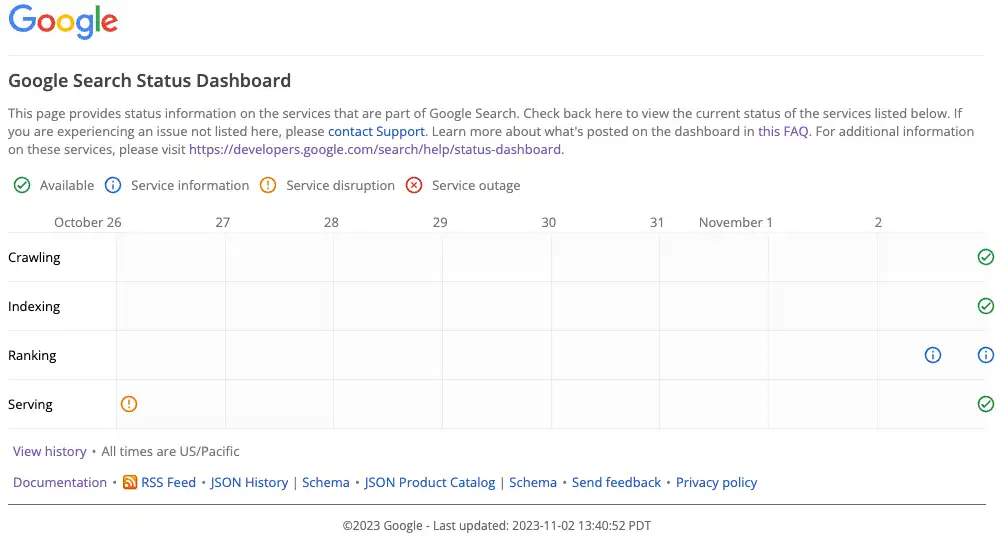
Task: Open Indexing available status checkmark icon
Action: pyautogui.click(x=986, y=306)
